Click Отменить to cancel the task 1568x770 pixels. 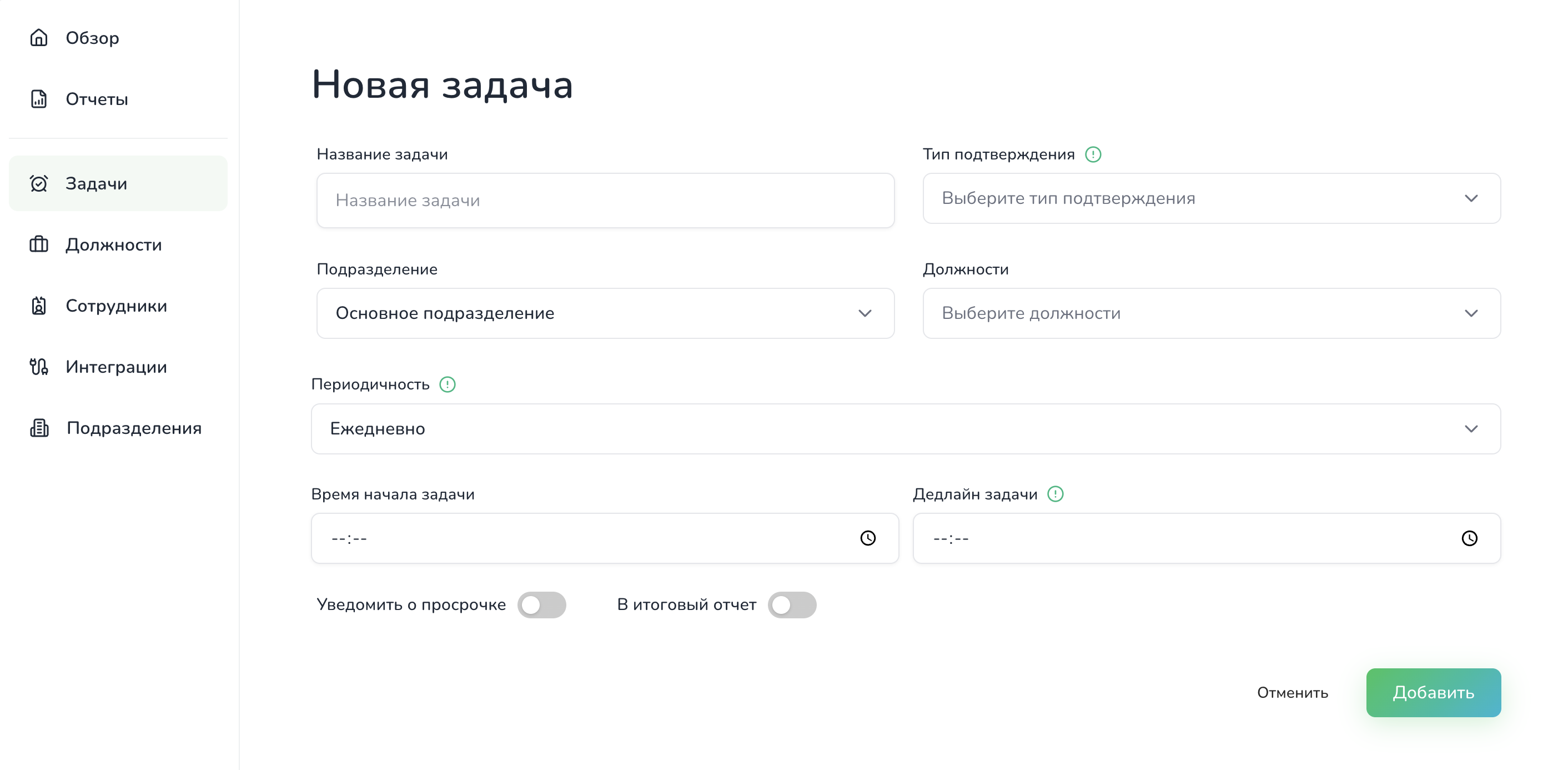[x=1292, y=692]
